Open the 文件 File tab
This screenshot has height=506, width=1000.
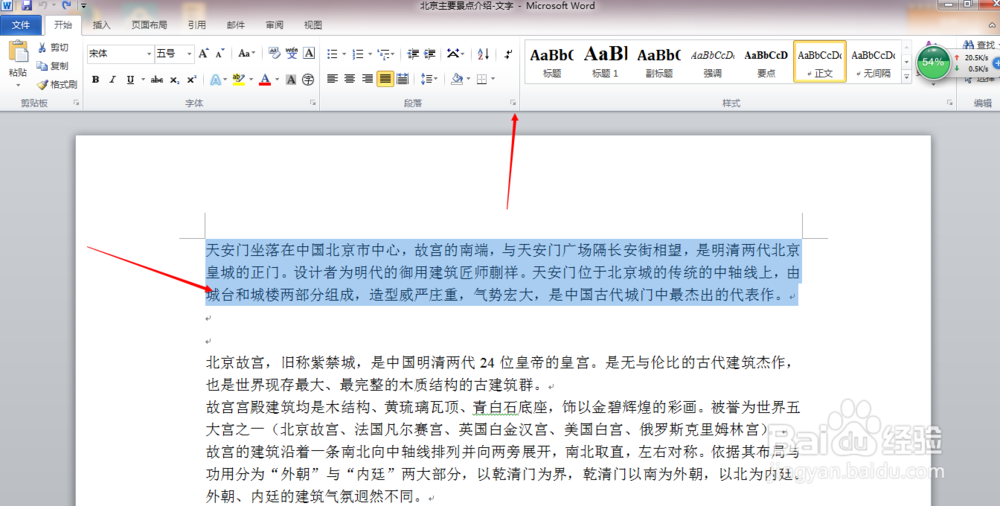click(21, 25)
